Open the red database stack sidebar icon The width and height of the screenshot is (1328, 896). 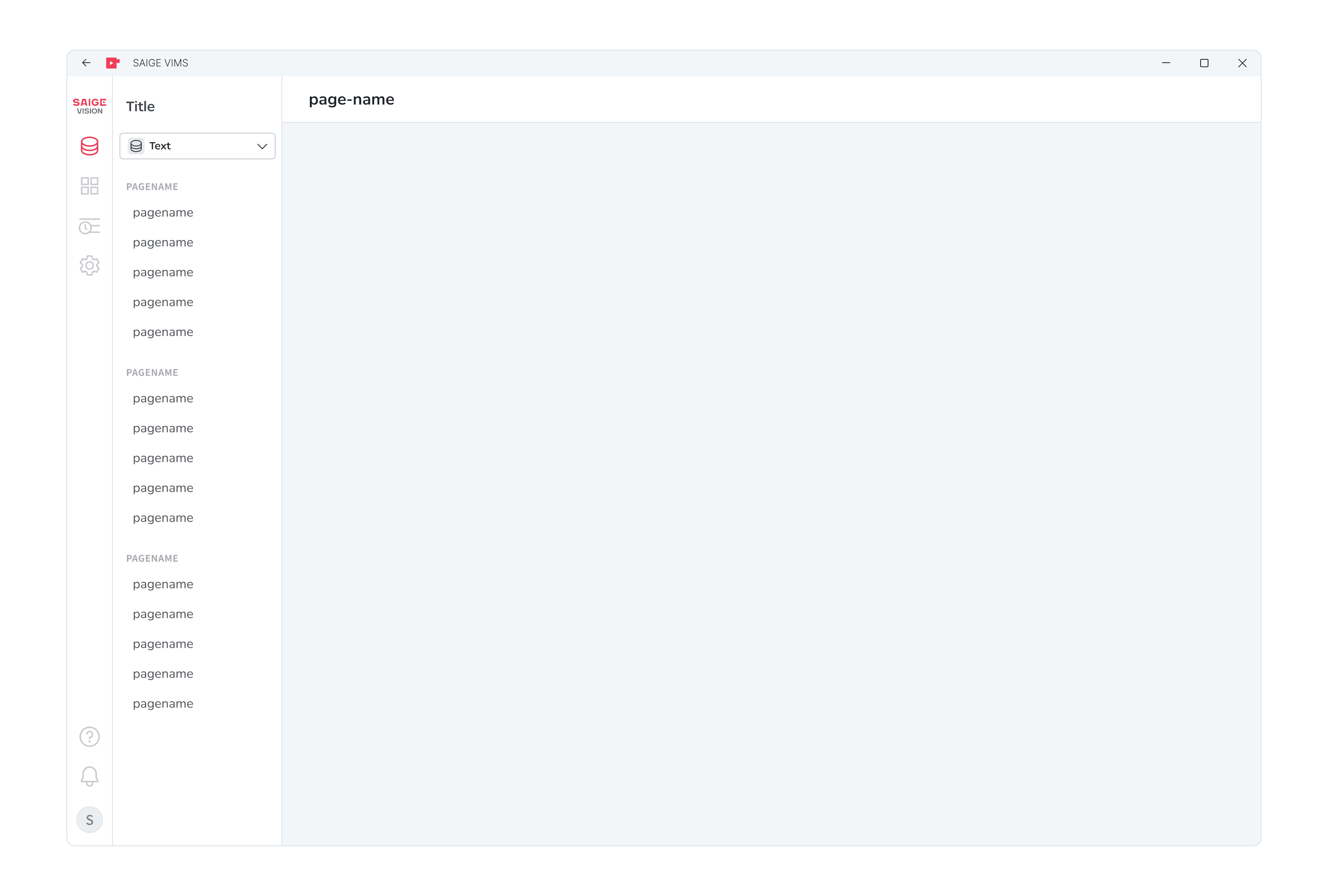(x=89, y=146)
